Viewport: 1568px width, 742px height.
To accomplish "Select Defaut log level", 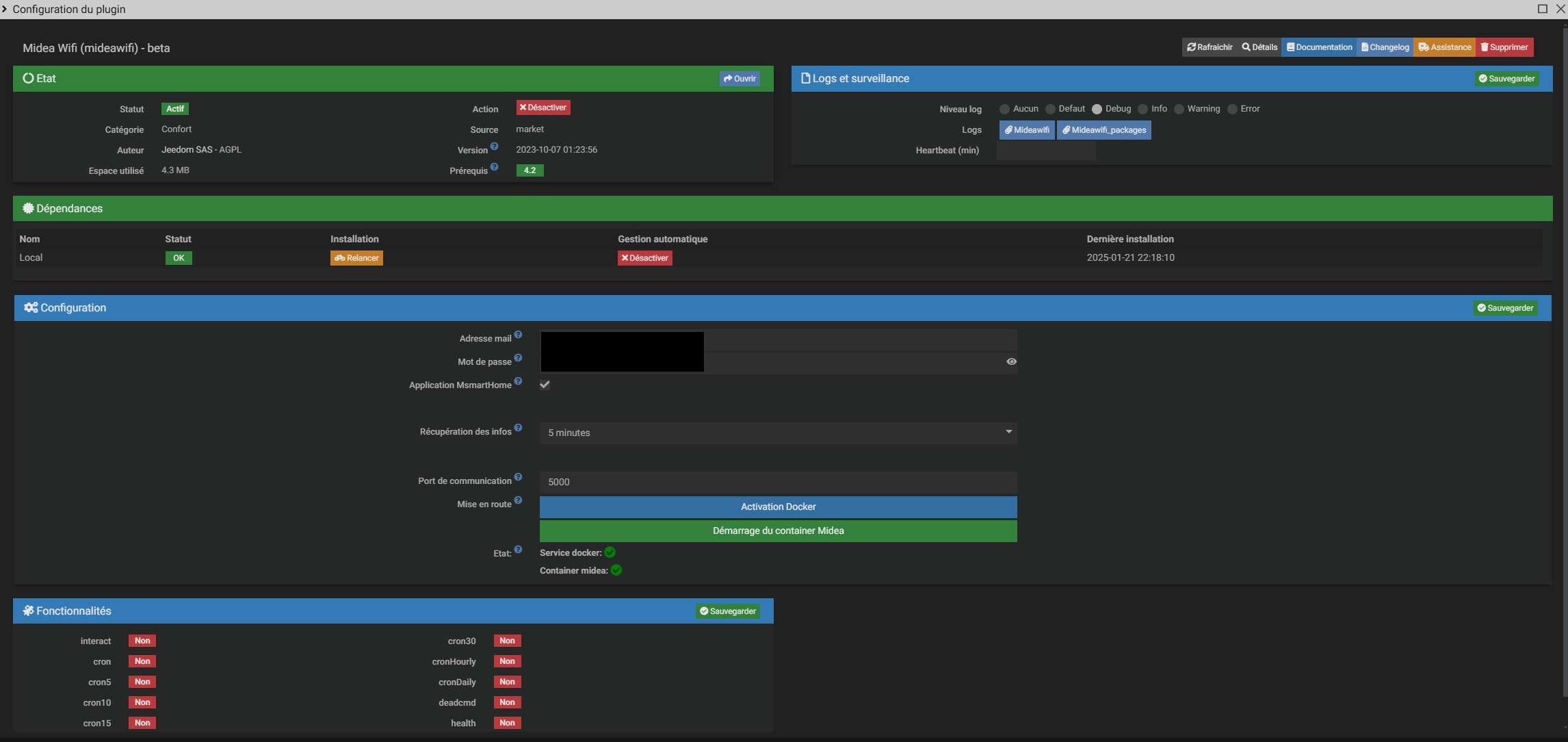I will click(1050, 110).
